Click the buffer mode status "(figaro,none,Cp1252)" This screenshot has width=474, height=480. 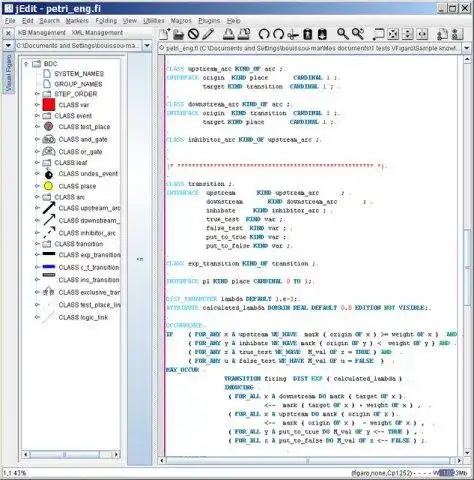[x=381, y=473]
